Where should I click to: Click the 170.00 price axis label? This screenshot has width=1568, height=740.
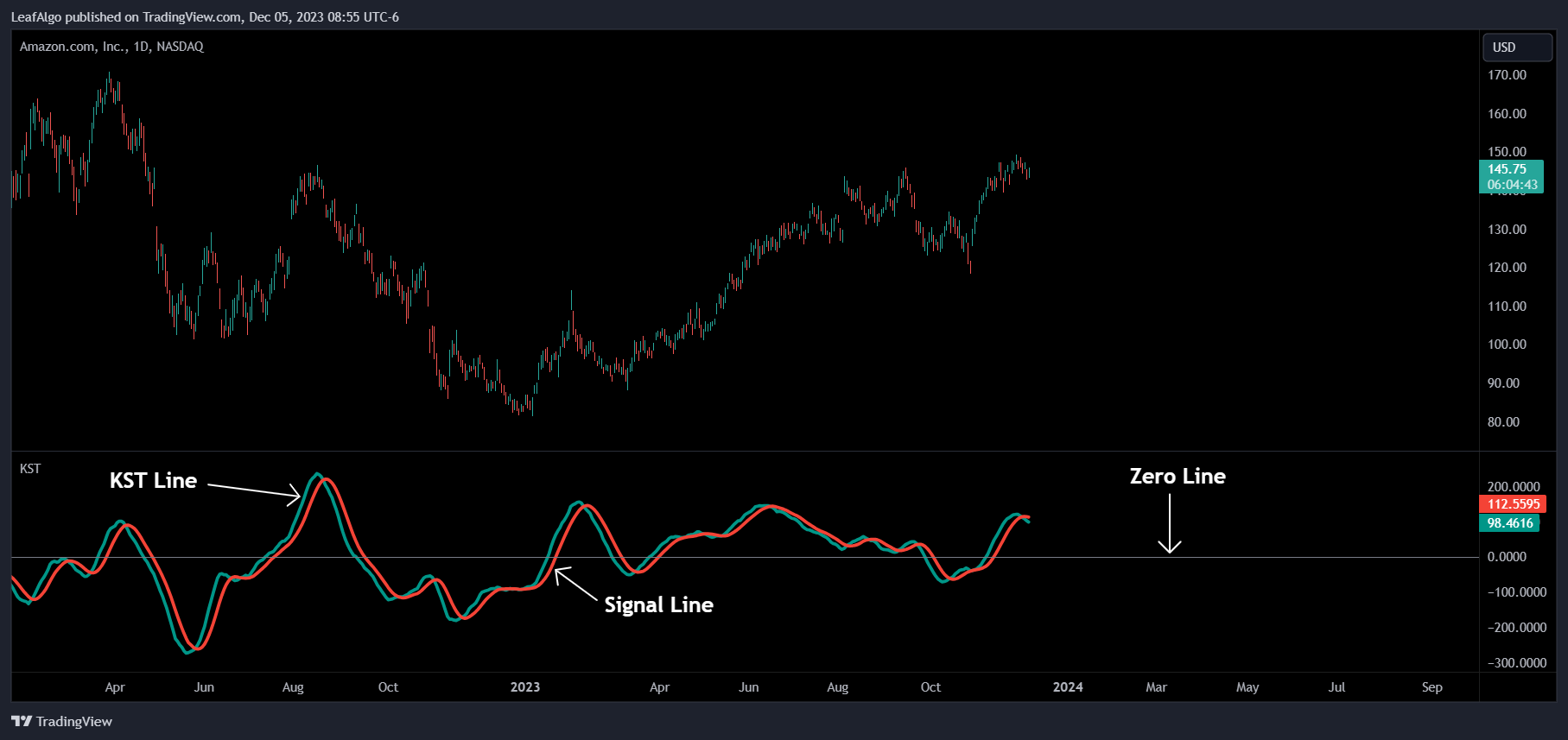tap(1507, 75)
